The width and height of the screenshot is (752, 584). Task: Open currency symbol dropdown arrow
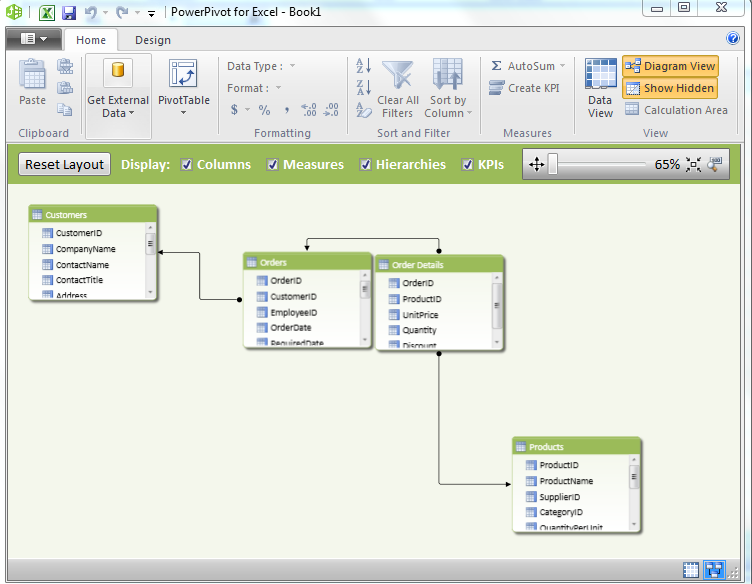tap(247, 110)
